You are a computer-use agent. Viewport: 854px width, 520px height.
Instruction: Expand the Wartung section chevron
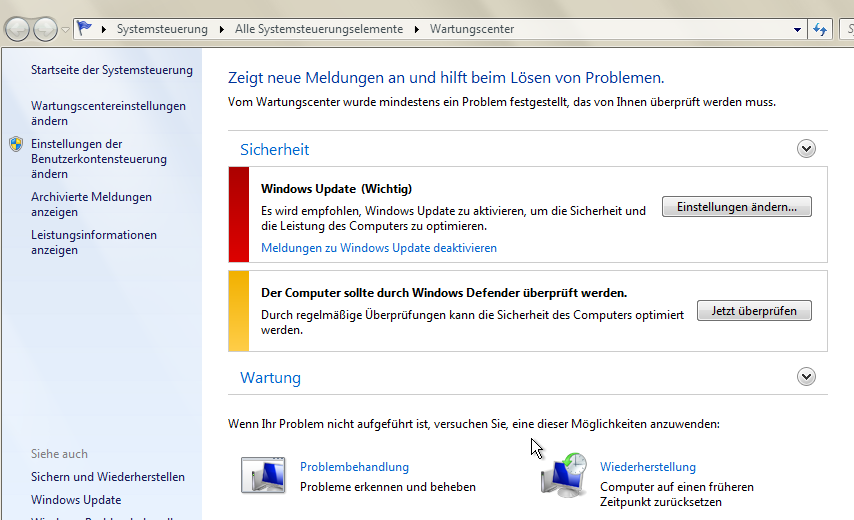click(x=806, y=376)
